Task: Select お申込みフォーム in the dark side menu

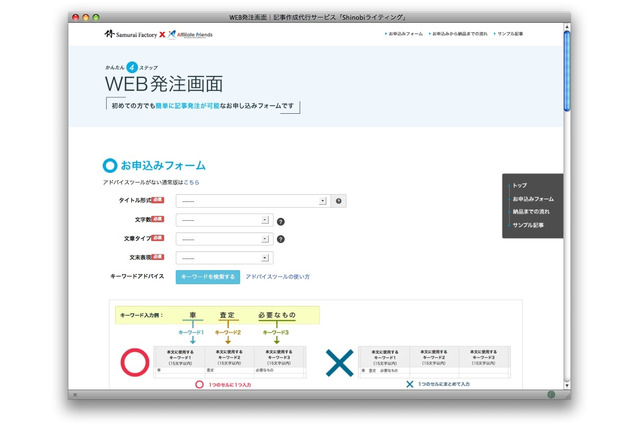Action: tap(533, 199)
